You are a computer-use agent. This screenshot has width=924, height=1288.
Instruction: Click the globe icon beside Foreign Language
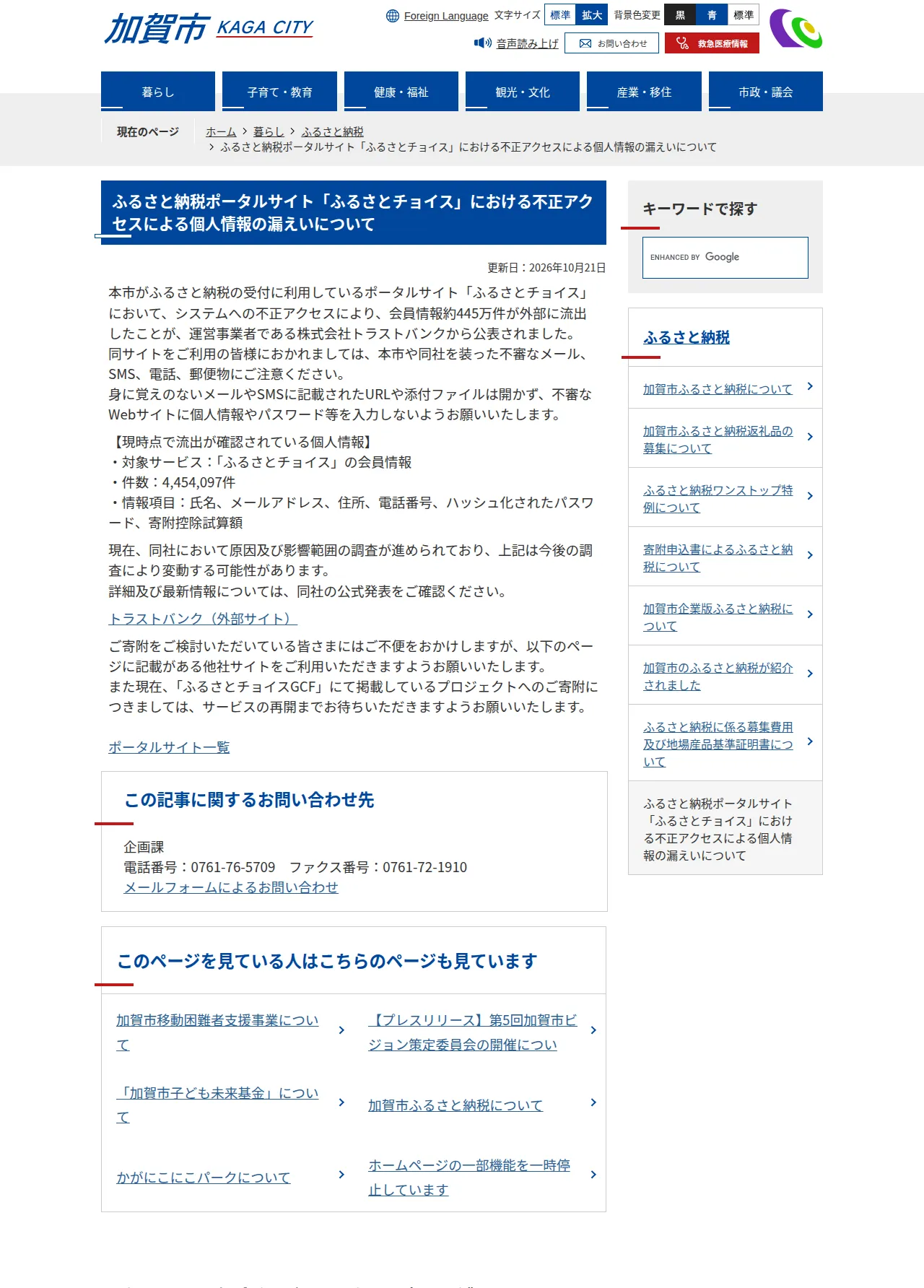click(393, 16)
